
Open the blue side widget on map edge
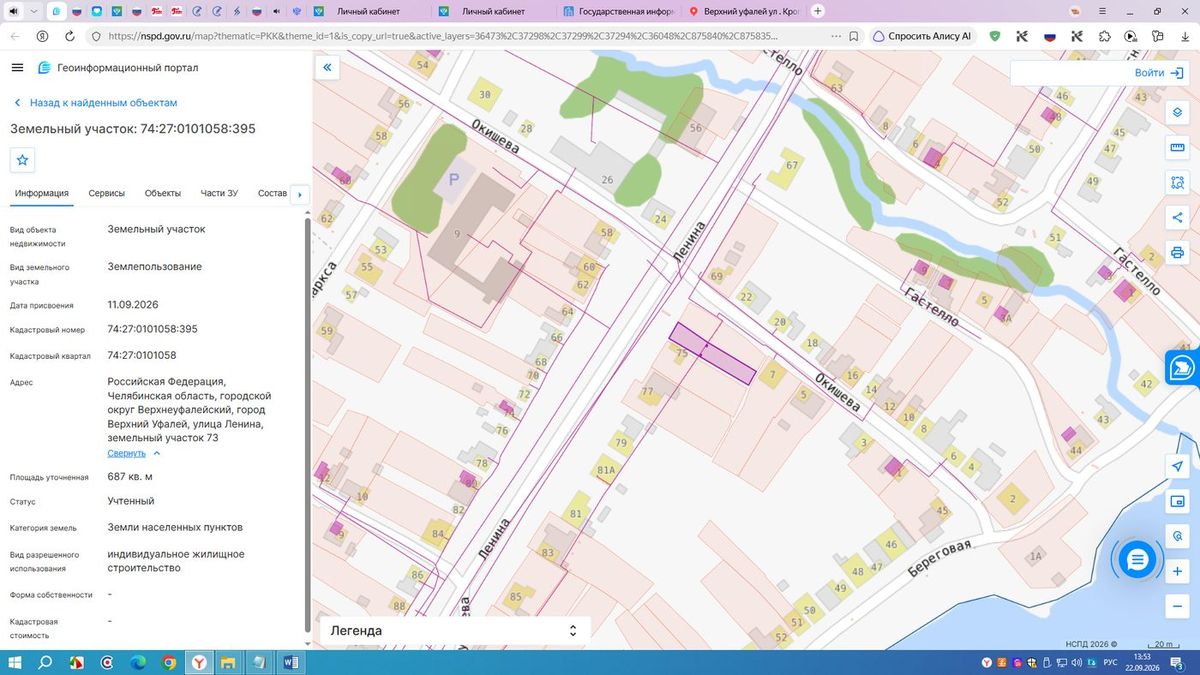(x=1183, y=367)
